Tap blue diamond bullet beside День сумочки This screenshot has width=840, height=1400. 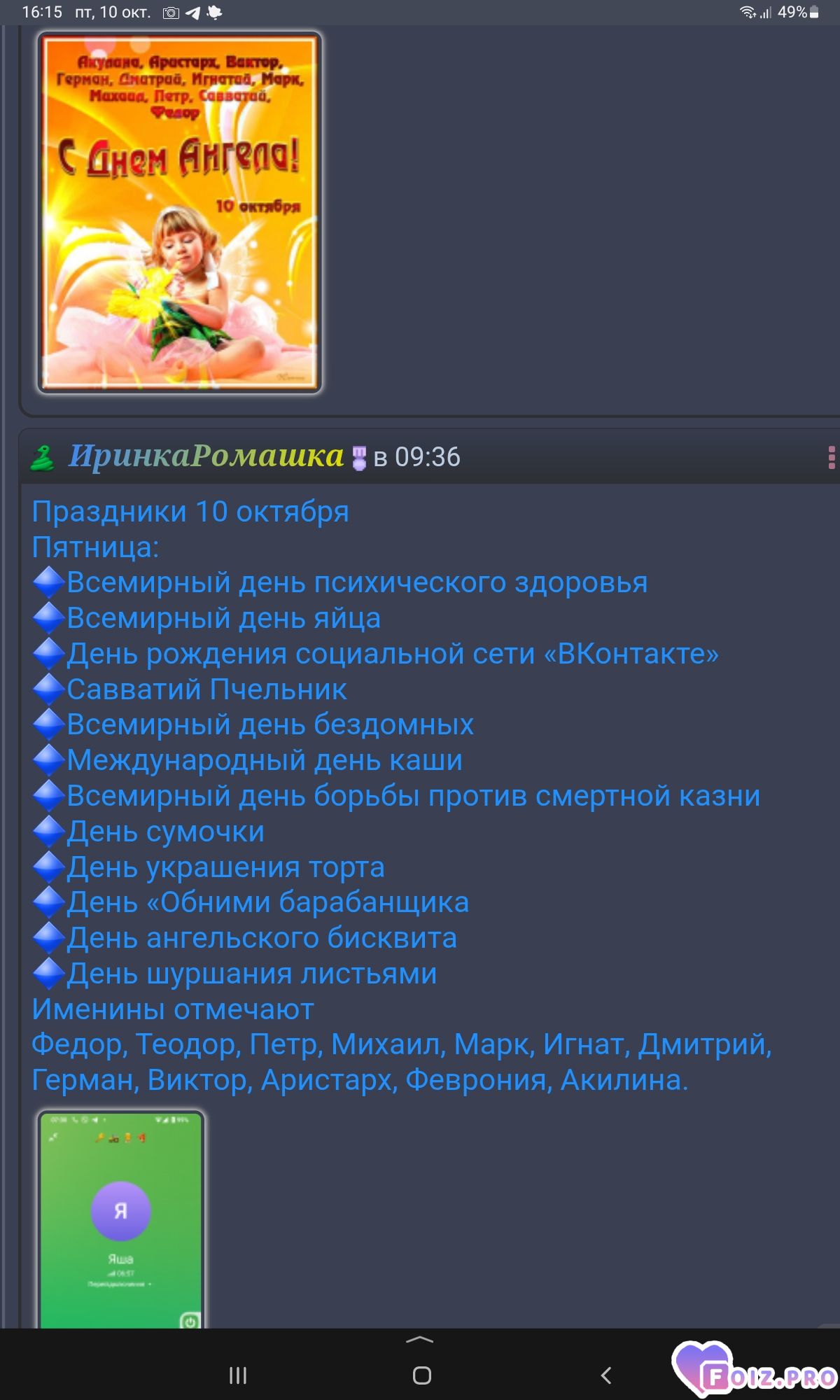pyautogui.click(x=49, y=832)
